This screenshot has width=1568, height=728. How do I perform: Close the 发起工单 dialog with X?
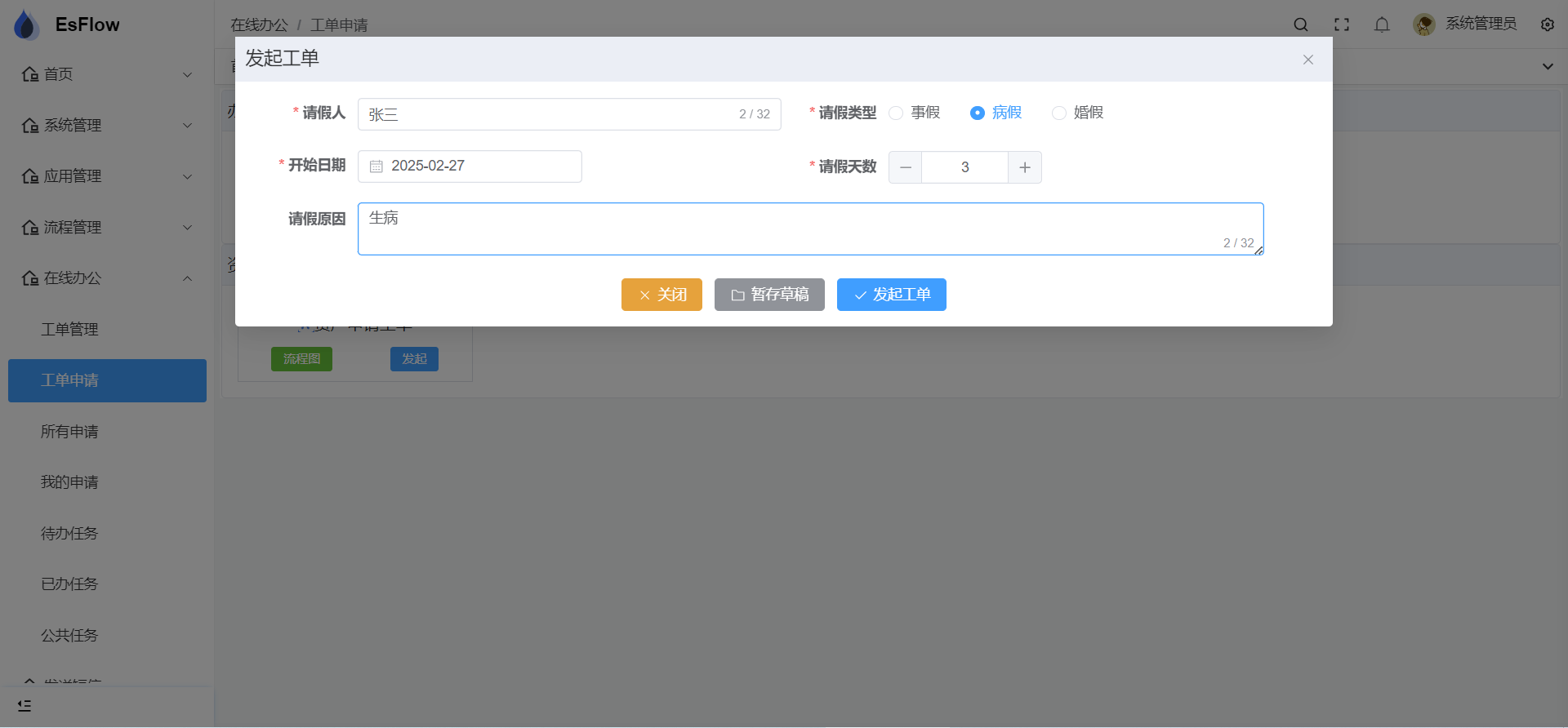[1308, 60]
